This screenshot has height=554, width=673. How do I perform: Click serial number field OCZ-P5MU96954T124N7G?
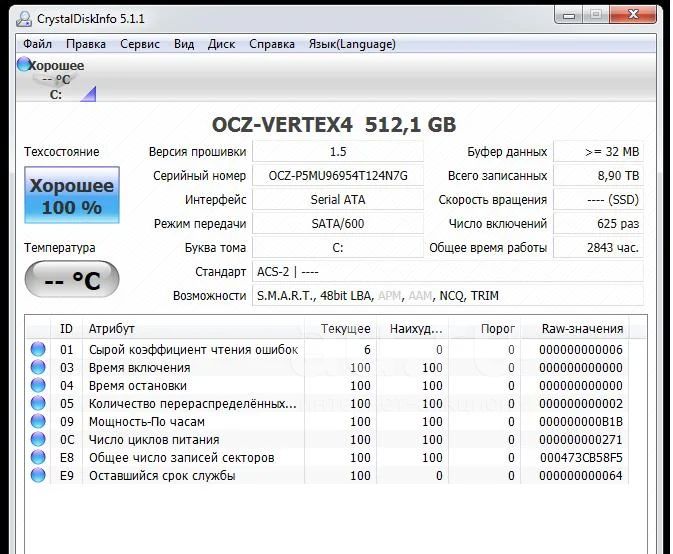338,176
